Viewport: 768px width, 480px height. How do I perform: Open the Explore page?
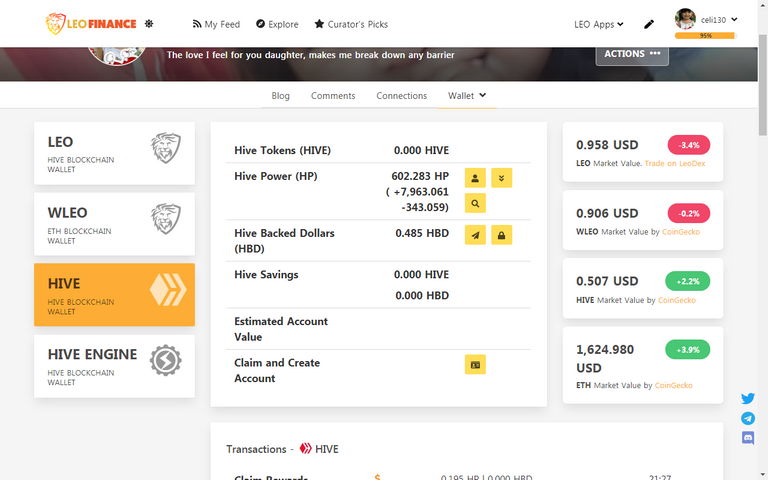(x=277, y=24)
